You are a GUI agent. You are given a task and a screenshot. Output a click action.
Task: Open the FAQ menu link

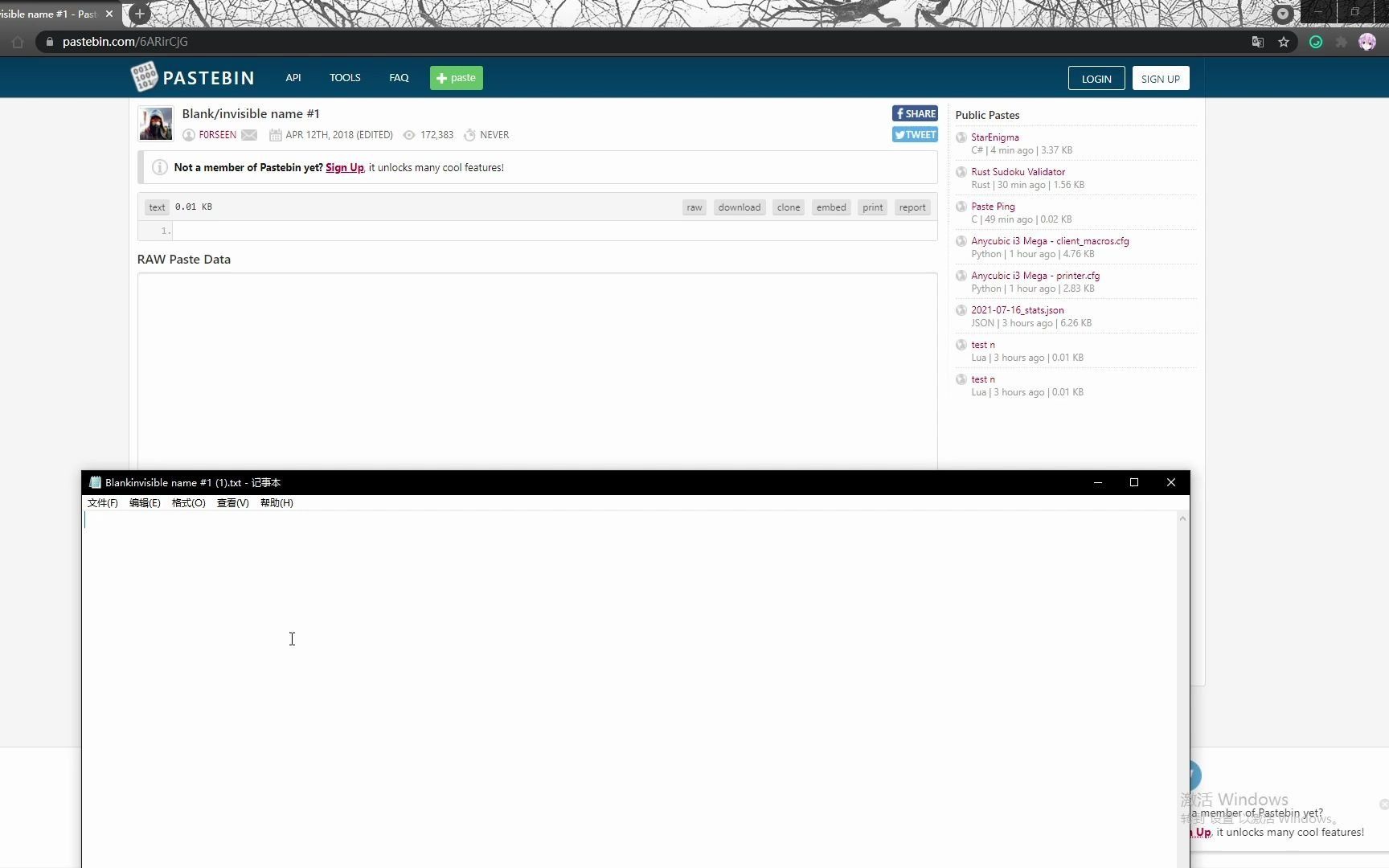[399, 78]
